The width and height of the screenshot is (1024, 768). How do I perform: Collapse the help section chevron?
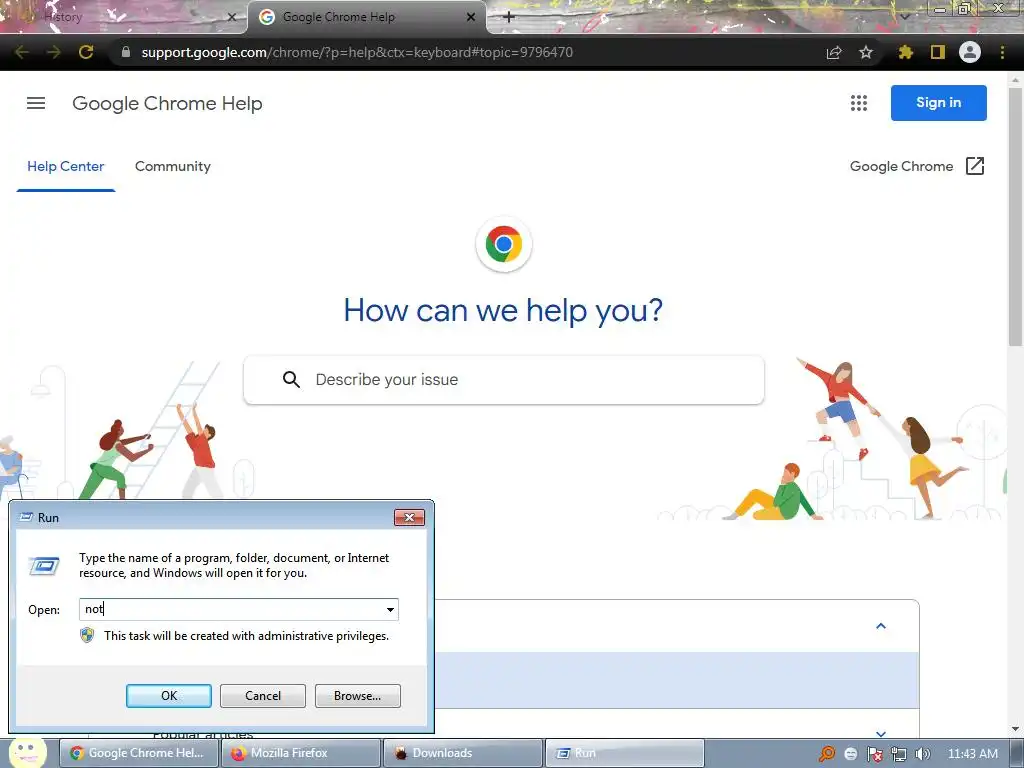tap(881, 626)
